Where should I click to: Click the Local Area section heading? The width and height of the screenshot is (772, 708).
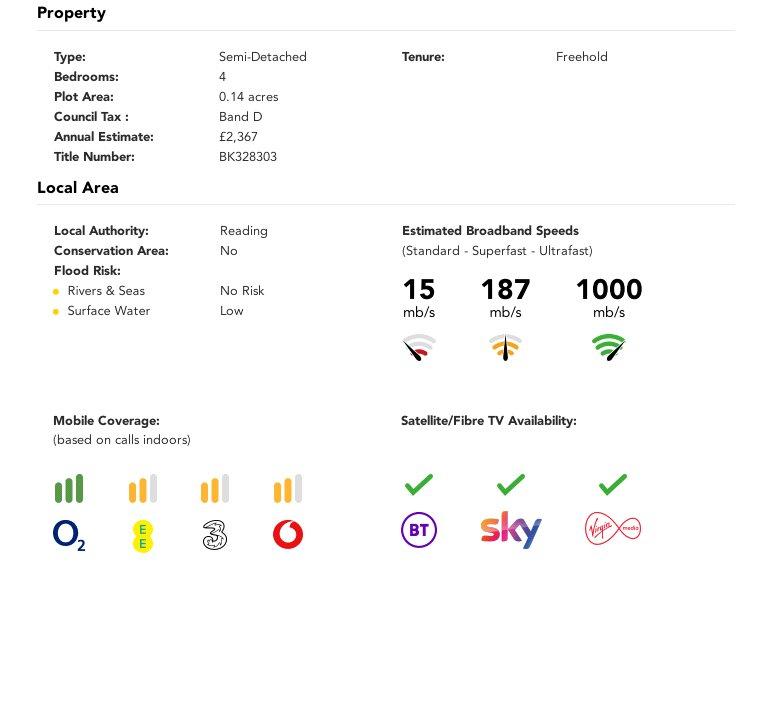78,188
